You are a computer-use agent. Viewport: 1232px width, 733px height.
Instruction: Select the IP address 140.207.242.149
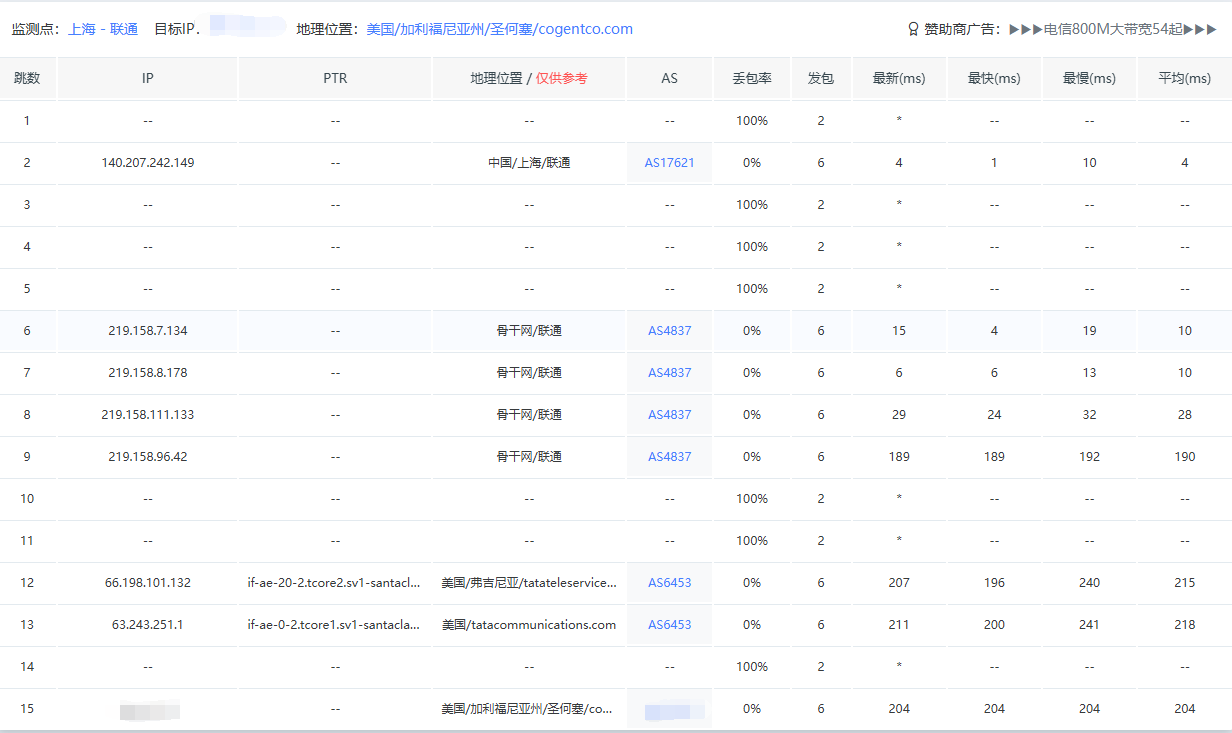tap(148, 162)
